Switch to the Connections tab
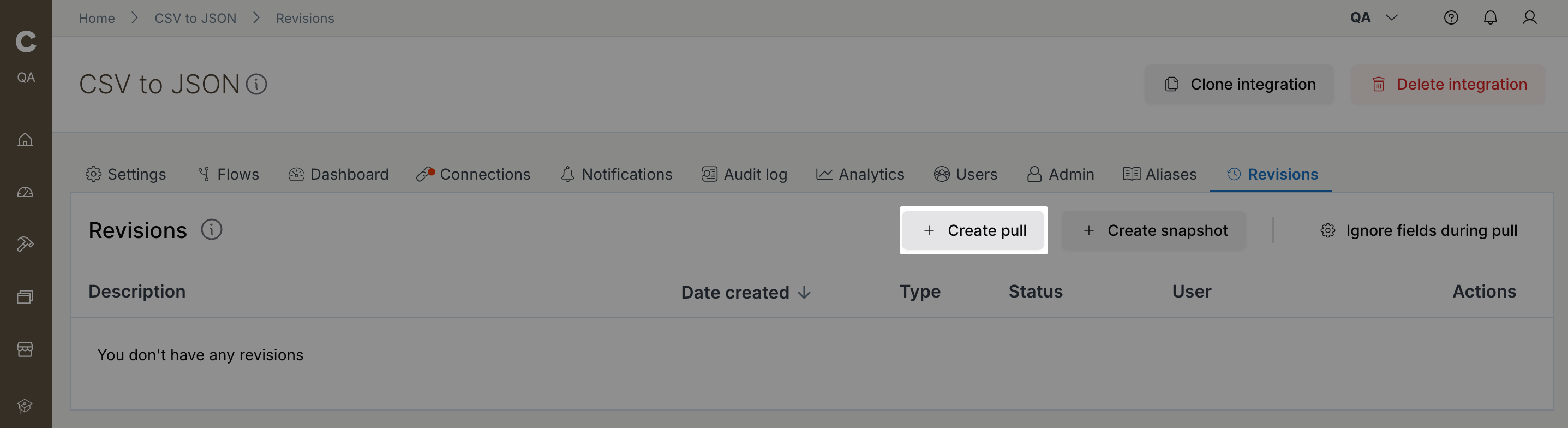The image size is (1568, 428). click(474, 174)
